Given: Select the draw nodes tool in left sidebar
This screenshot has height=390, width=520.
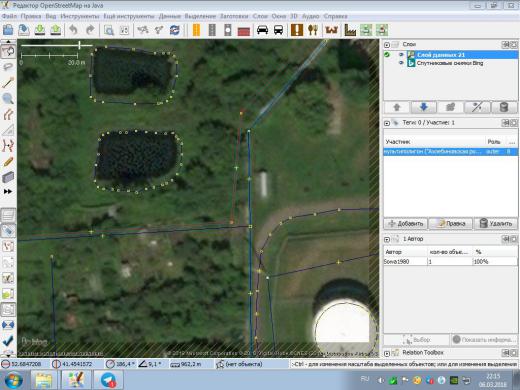Looking at the screenshot, I should tap(8, 82).
